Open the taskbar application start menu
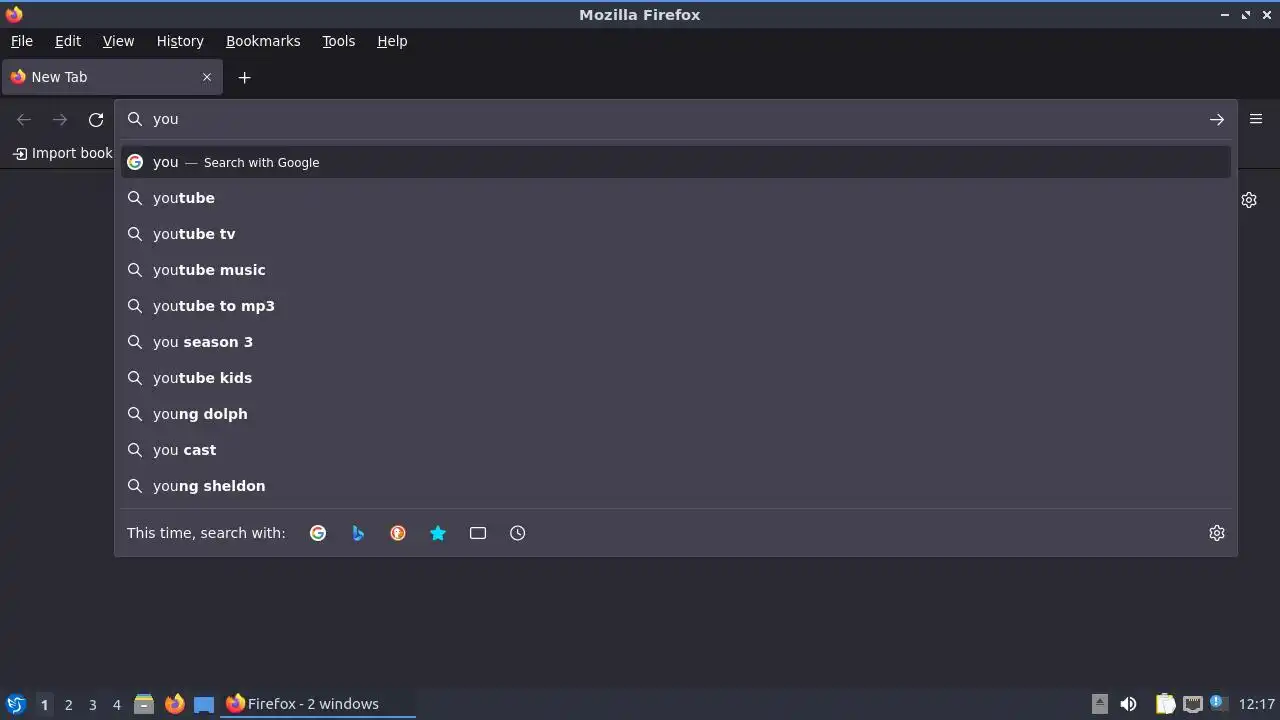Screen dimensions: 1280x720 (15, 704)
